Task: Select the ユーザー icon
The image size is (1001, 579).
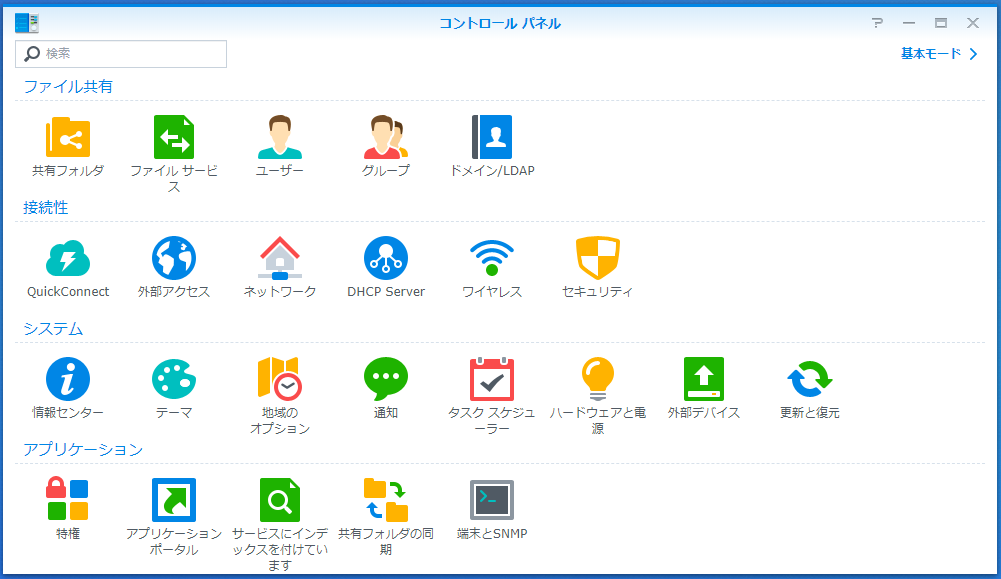Action: coord(280,138)
